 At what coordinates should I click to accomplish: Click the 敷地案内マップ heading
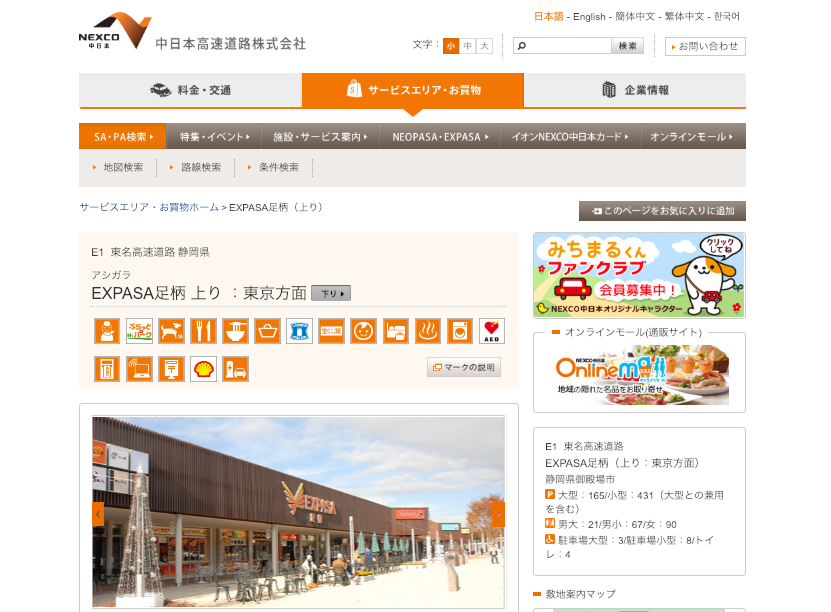click(580, 594)
